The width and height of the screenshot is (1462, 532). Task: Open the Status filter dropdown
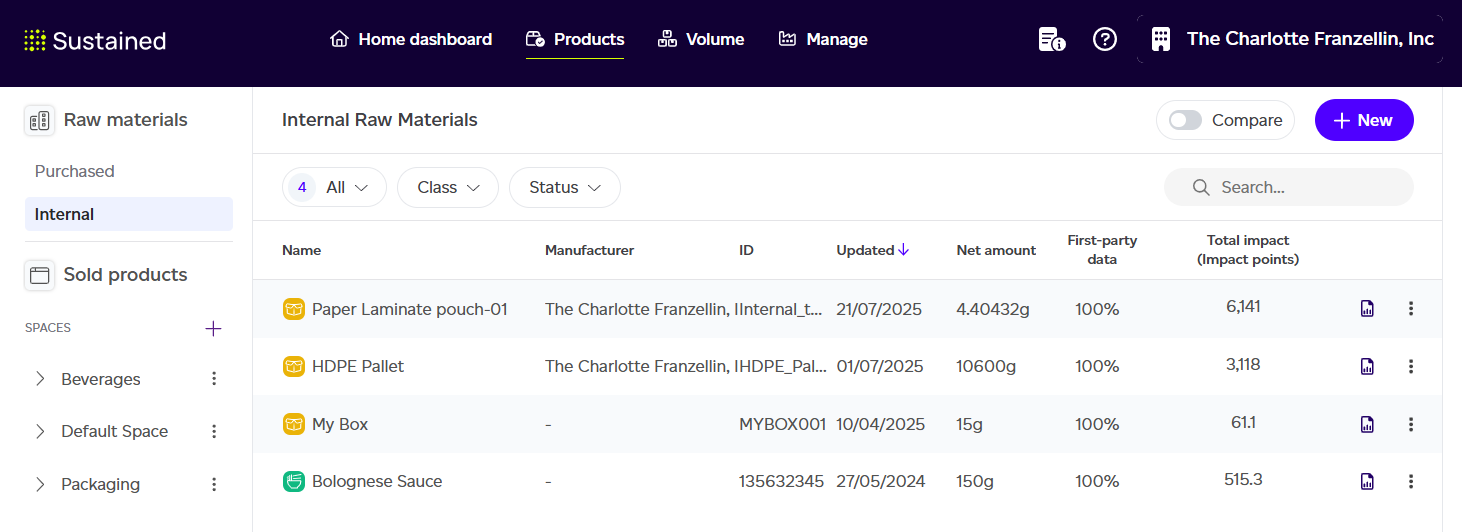point(564,188)
